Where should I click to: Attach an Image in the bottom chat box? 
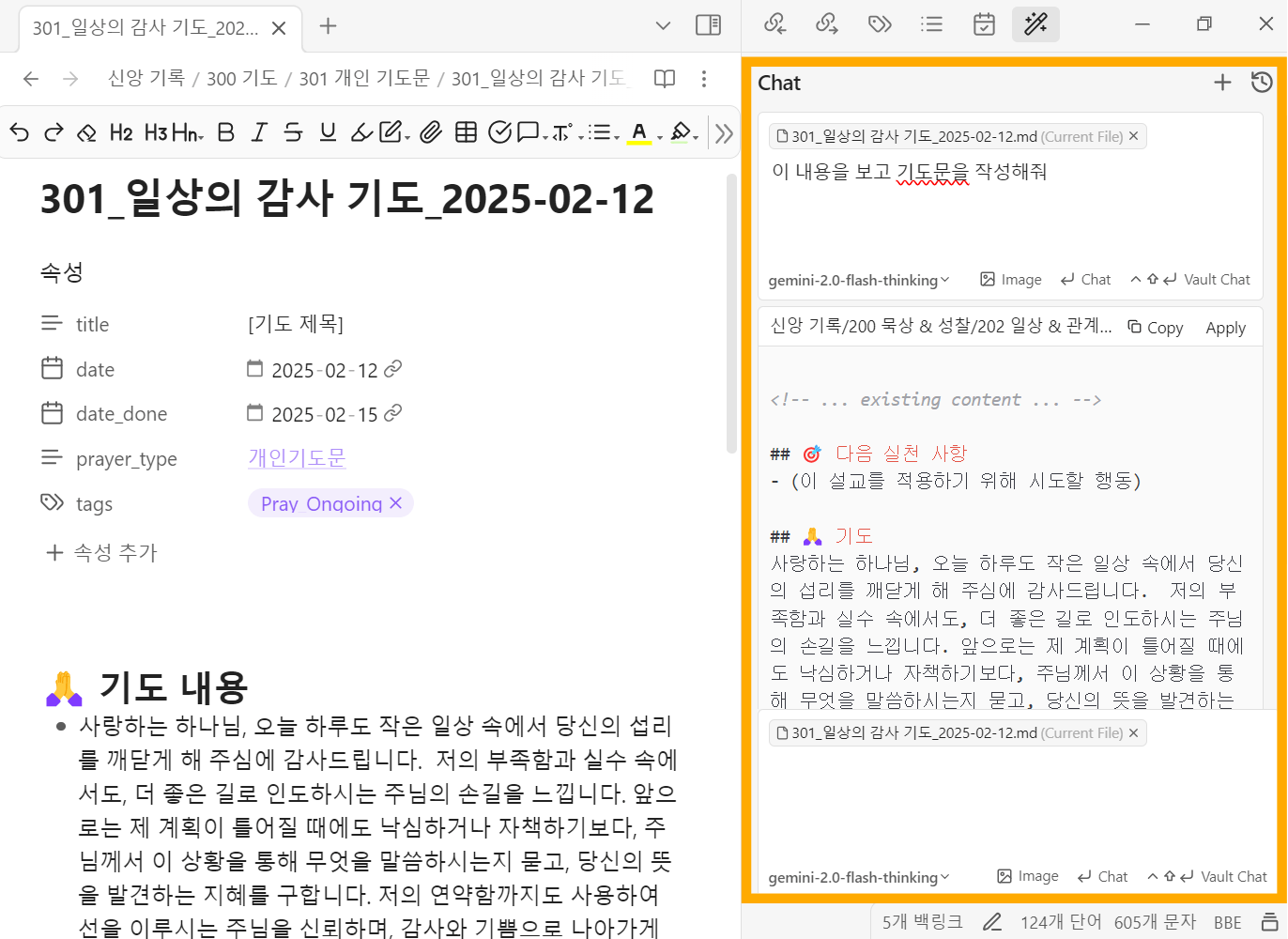pyautogui.click(x=1028, y=877)
